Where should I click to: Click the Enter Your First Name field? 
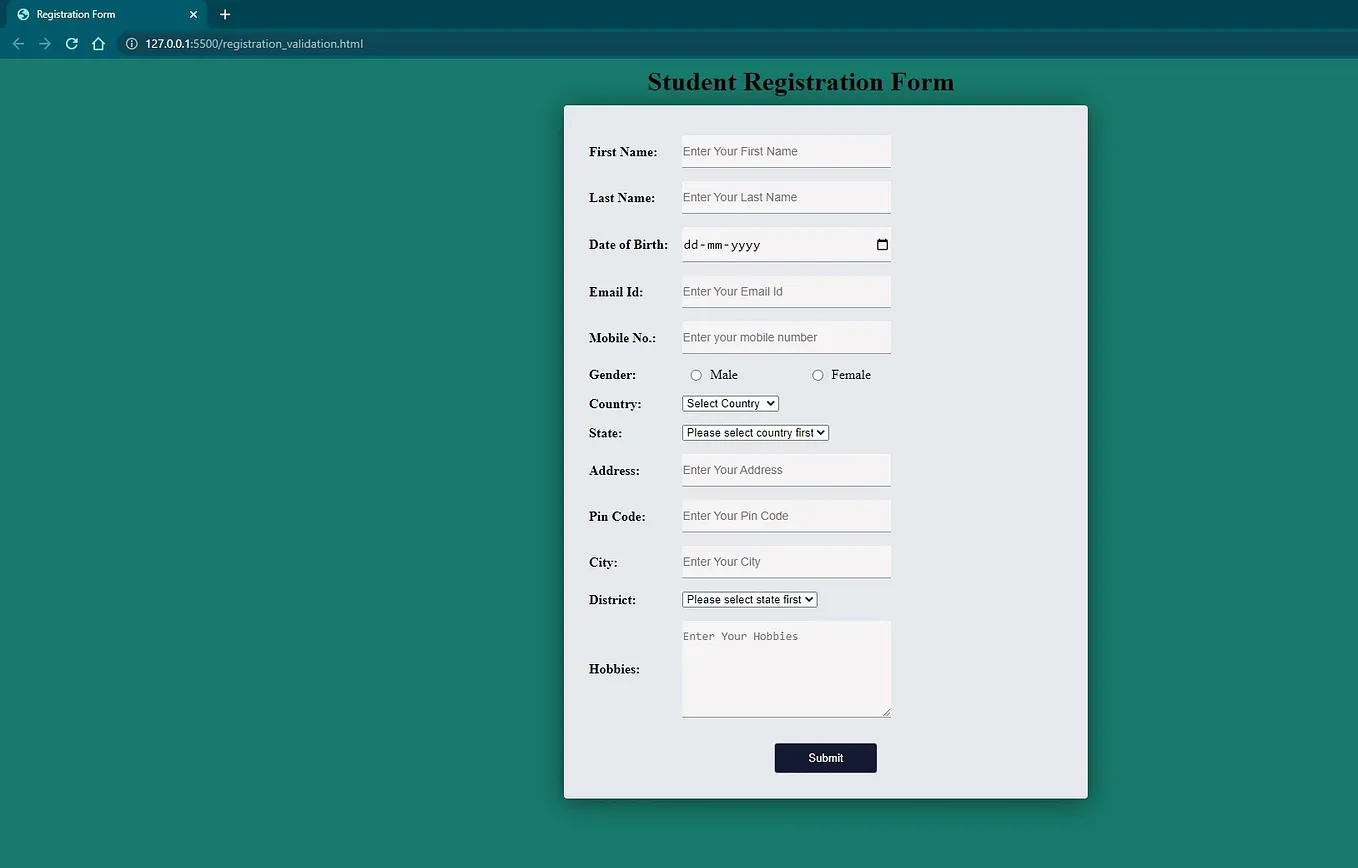(786, 151)
